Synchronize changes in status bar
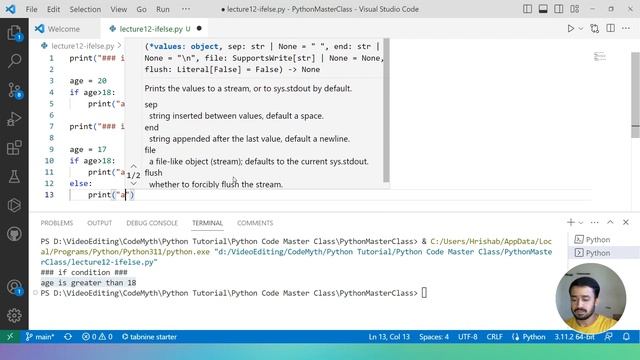This screenshot has width=640, height=360. point(68,337)
